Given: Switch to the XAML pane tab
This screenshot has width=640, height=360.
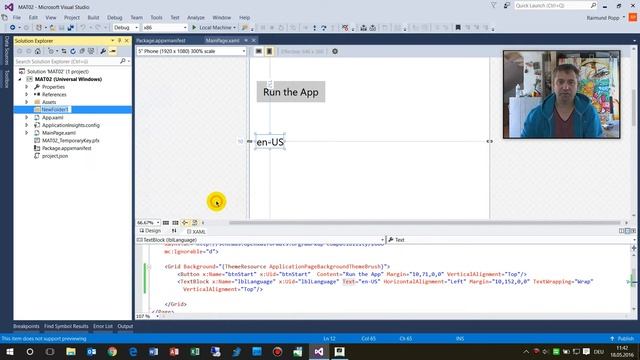Looking at the screenshot, I should tap(196, 231).
